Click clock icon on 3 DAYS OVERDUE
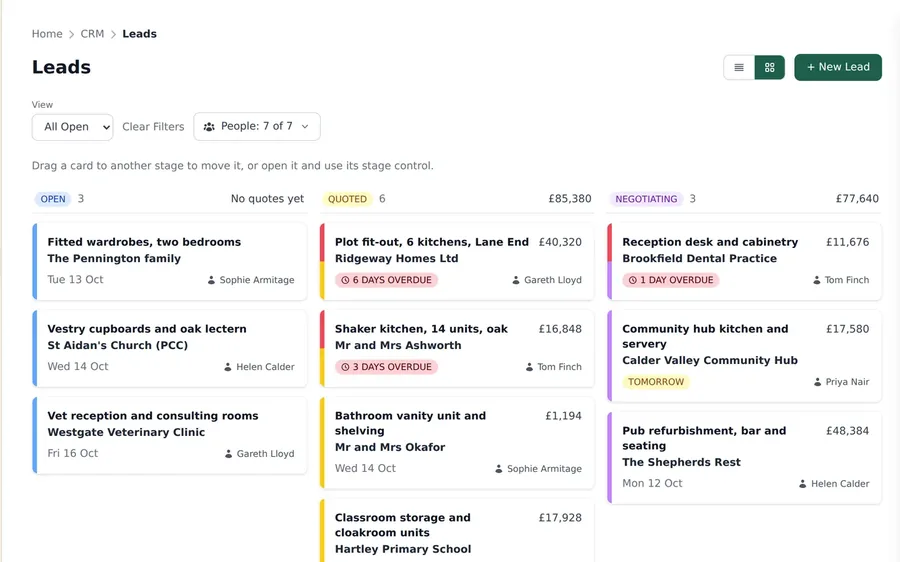 click(x=346, y=367)
